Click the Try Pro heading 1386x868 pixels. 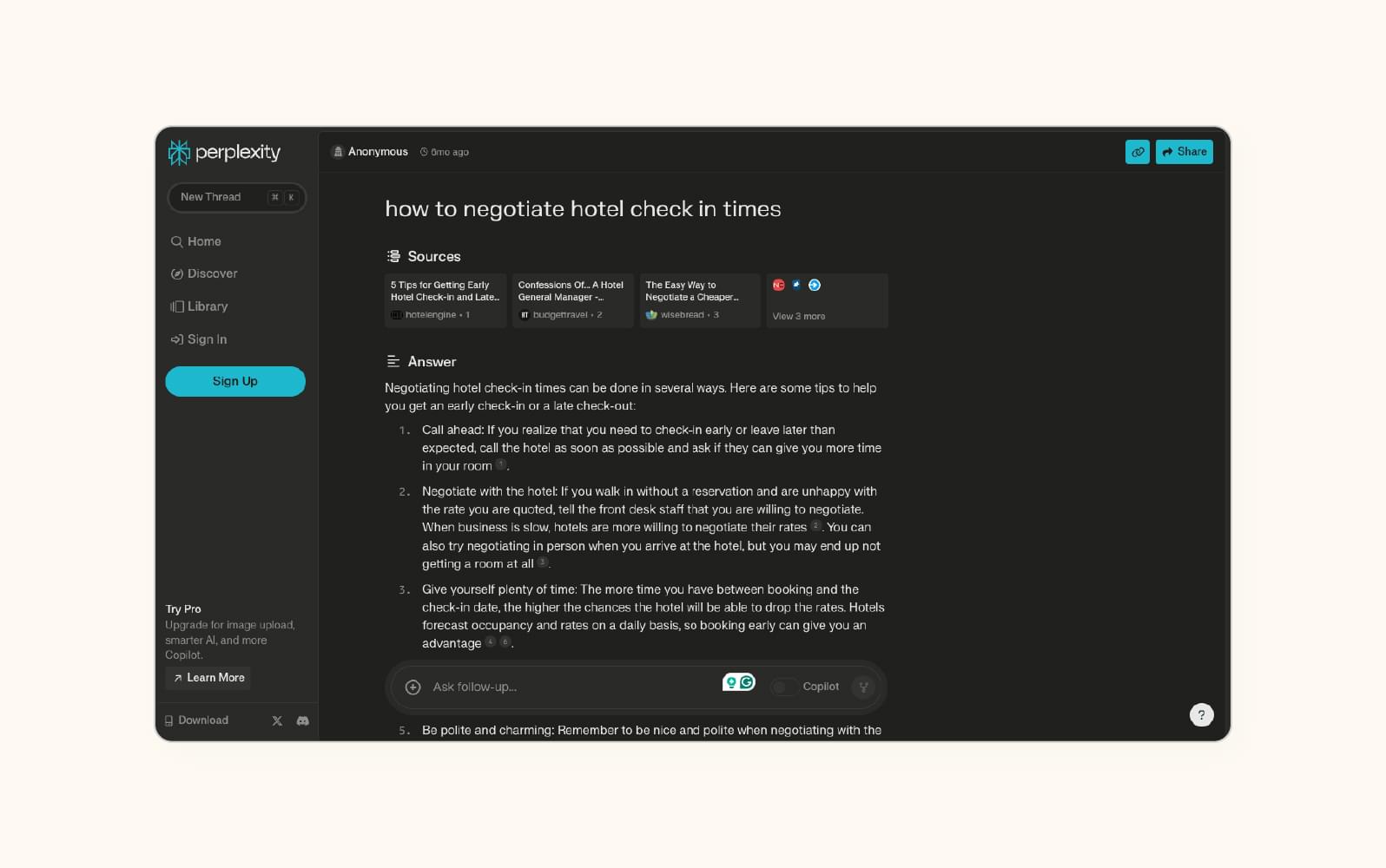pyautogui.click(x=183, y=609)
